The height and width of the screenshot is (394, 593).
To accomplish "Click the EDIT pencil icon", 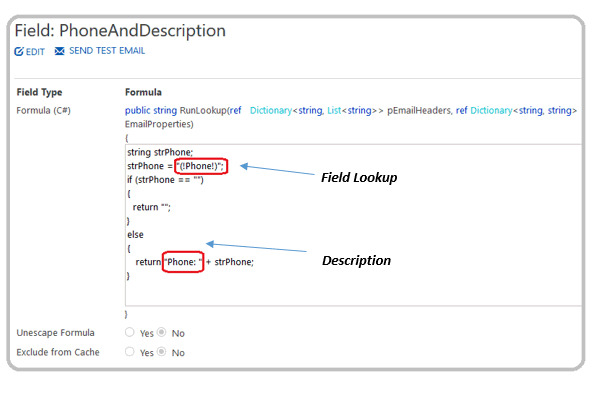I will (19, 51).
